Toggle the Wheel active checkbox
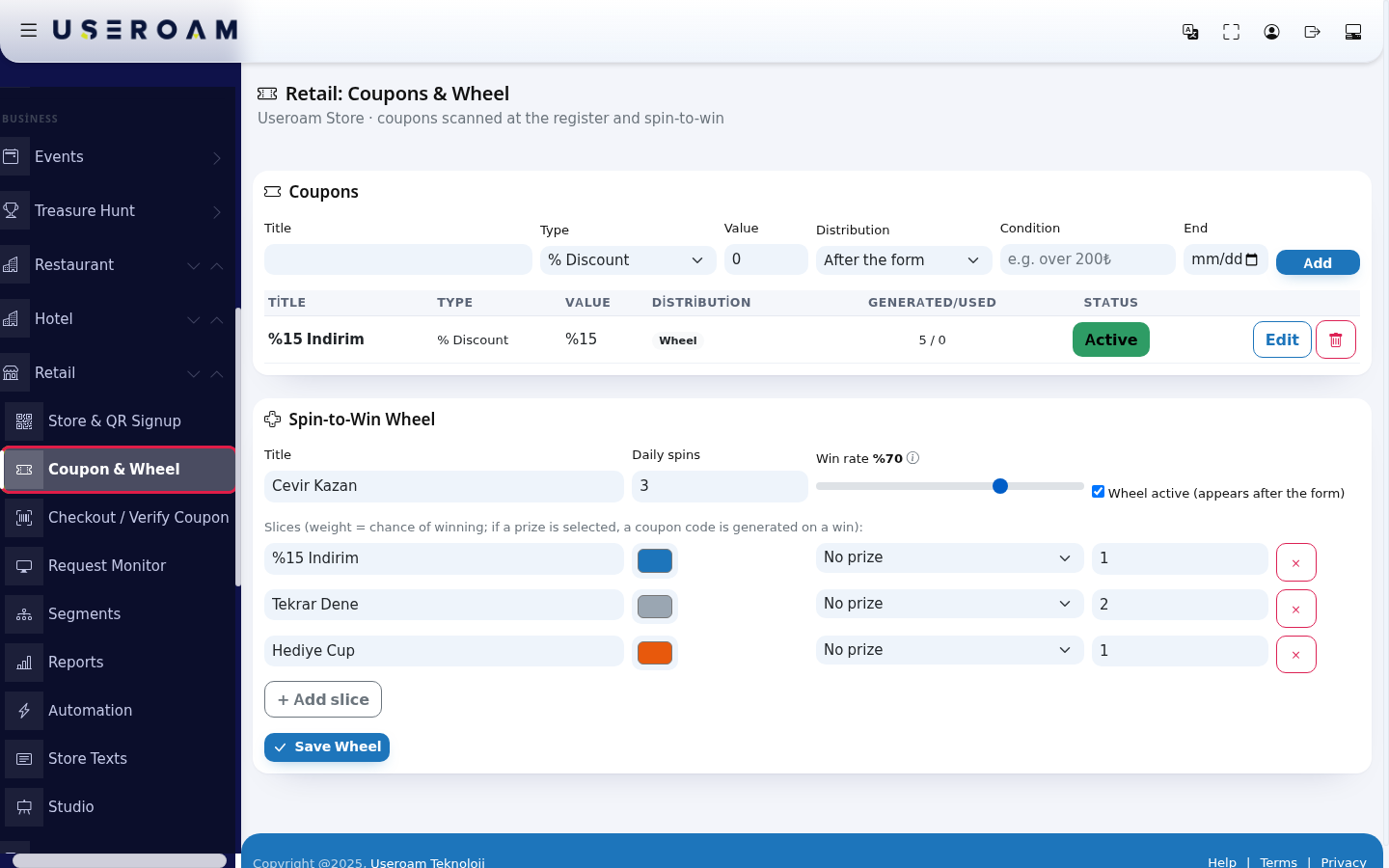 [x=1098, y=492]
